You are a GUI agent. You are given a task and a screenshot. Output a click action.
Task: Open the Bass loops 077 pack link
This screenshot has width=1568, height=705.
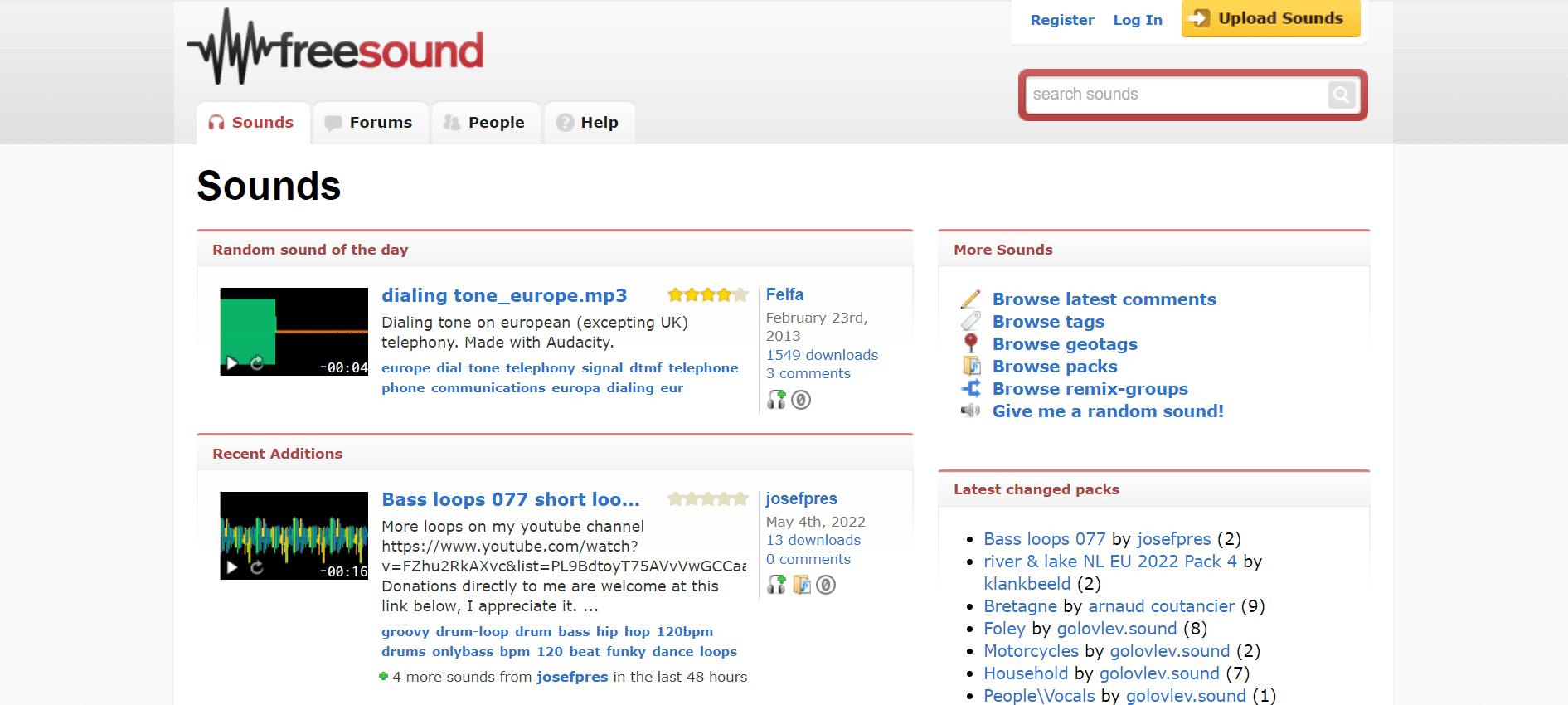point(1044,539)
